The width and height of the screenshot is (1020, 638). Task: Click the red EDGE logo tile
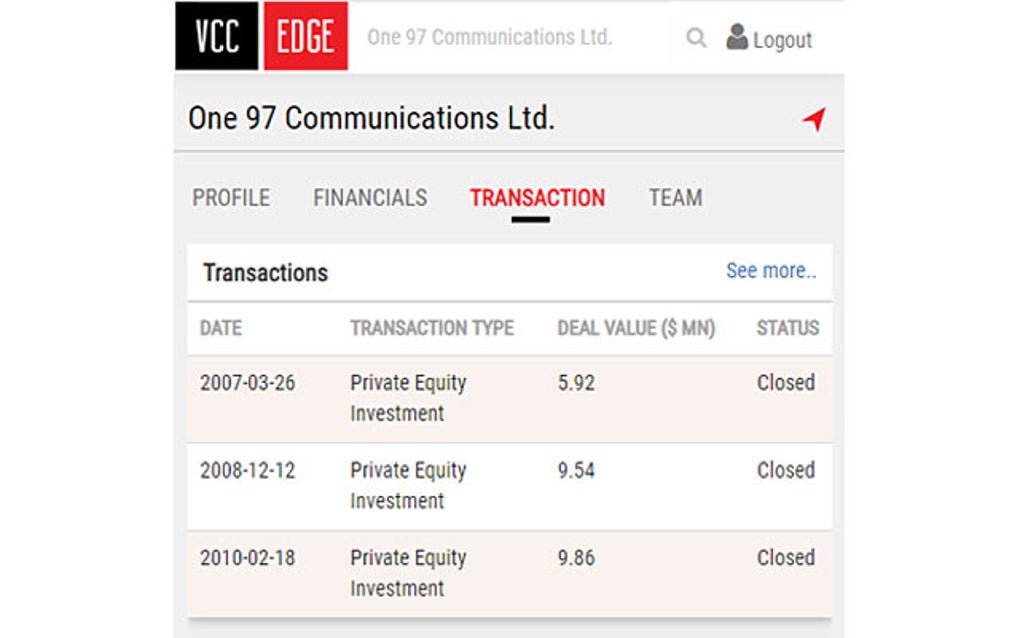coord(305,37)
